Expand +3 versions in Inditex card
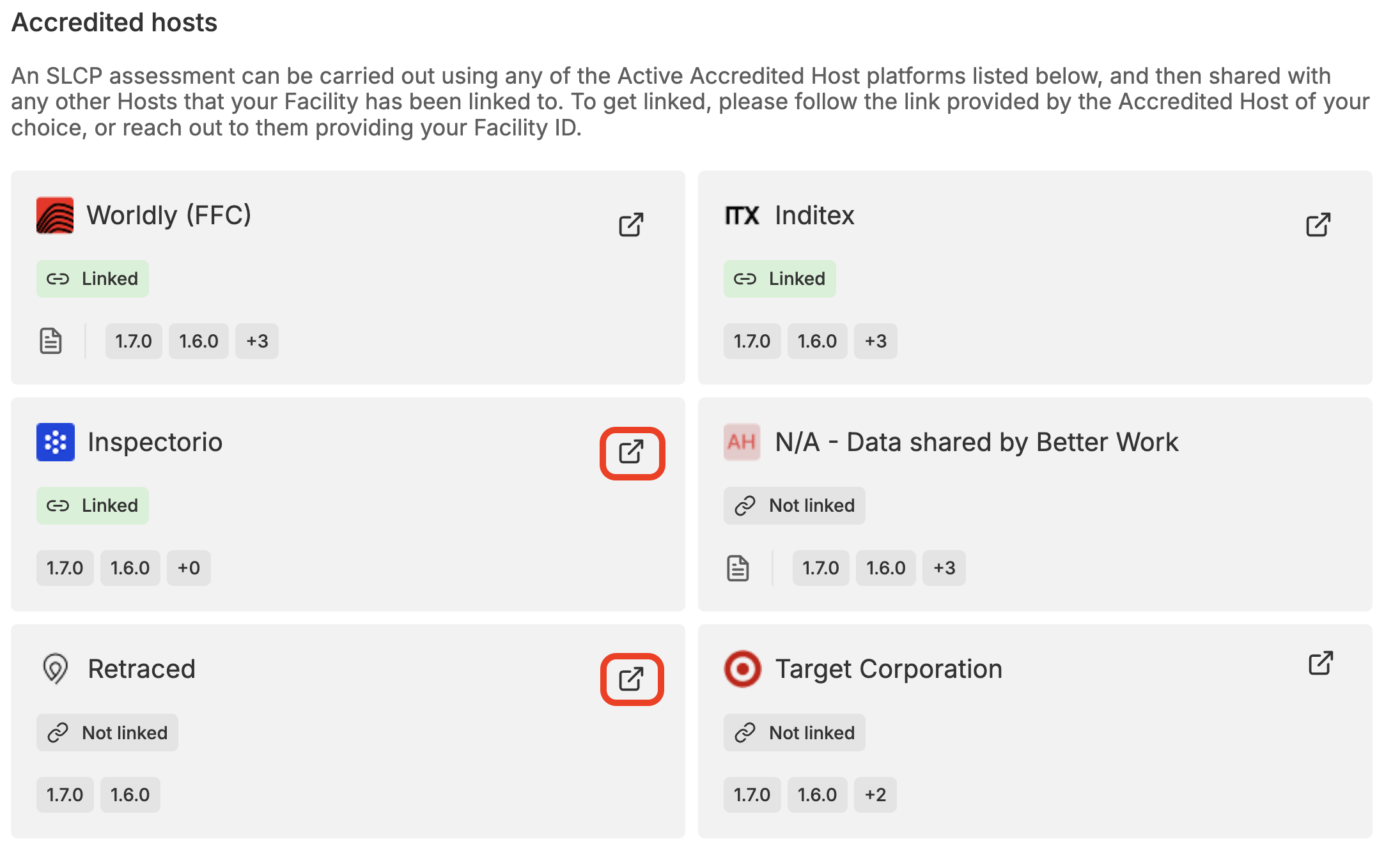Image resolution: width=1400 pixels, height=860 pixels. point(875,341)
